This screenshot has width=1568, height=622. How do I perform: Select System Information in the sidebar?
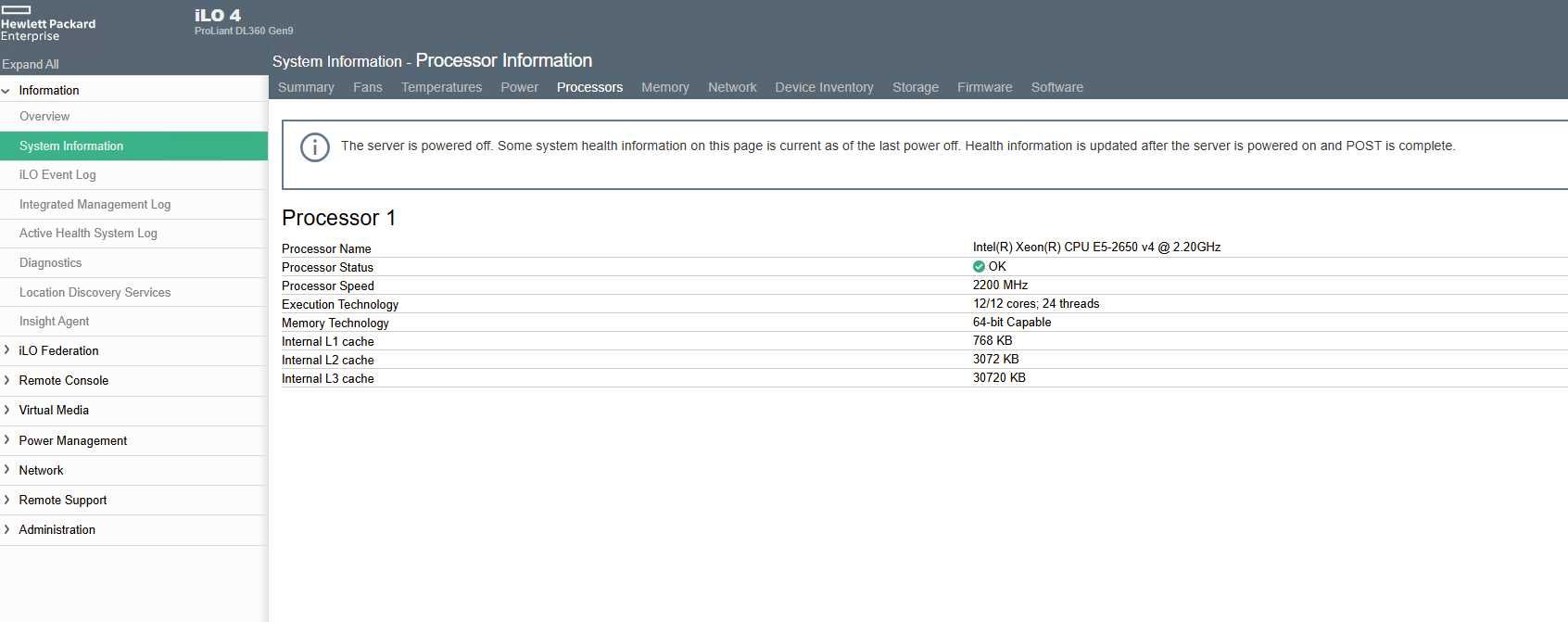pyautogui.click(x=133, y=146)
